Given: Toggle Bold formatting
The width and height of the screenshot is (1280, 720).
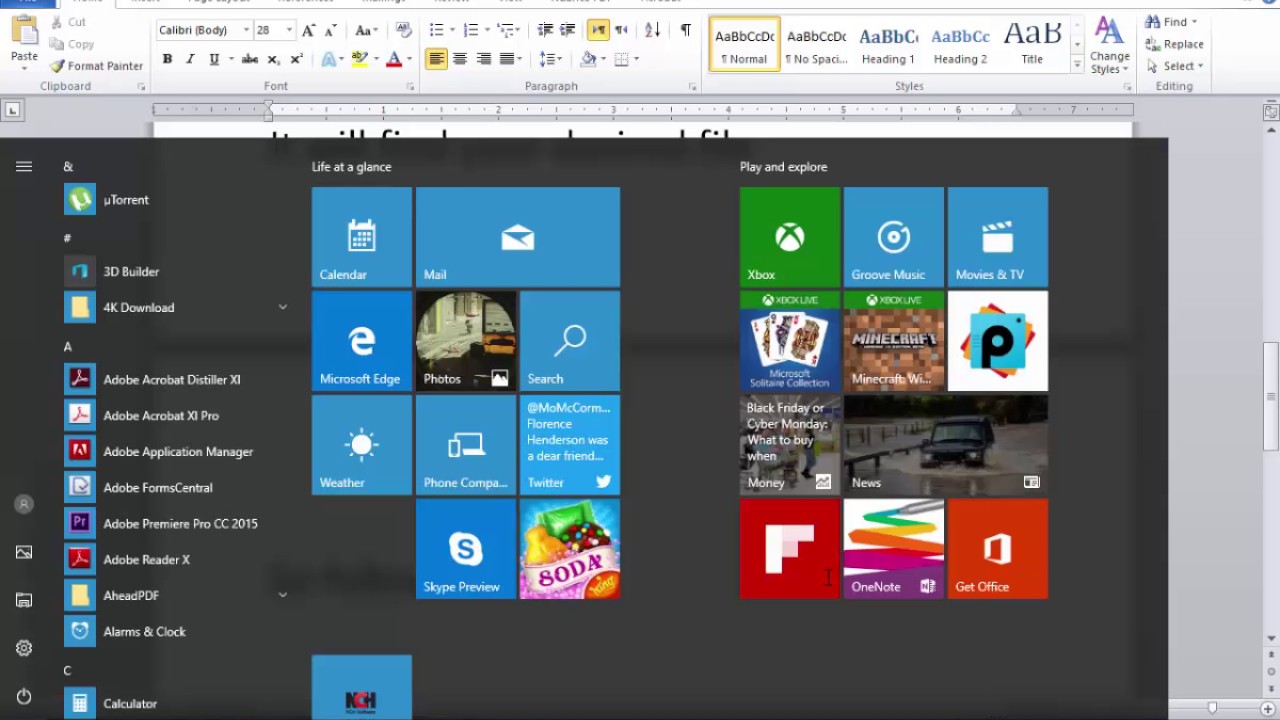Looking at the screenshot, I should (167, 59).
